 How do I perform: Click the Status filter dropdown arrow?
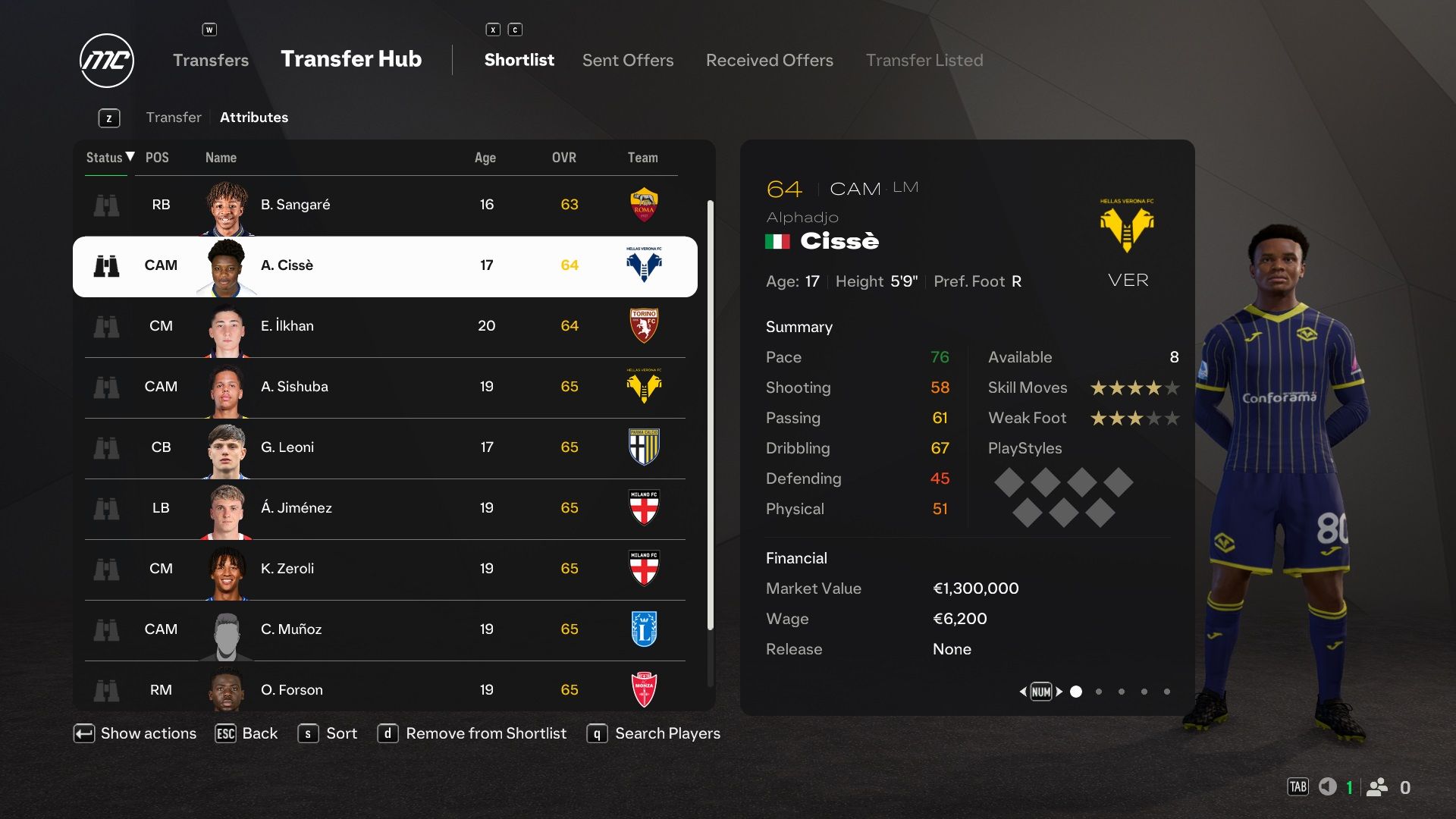coord(130,156)
